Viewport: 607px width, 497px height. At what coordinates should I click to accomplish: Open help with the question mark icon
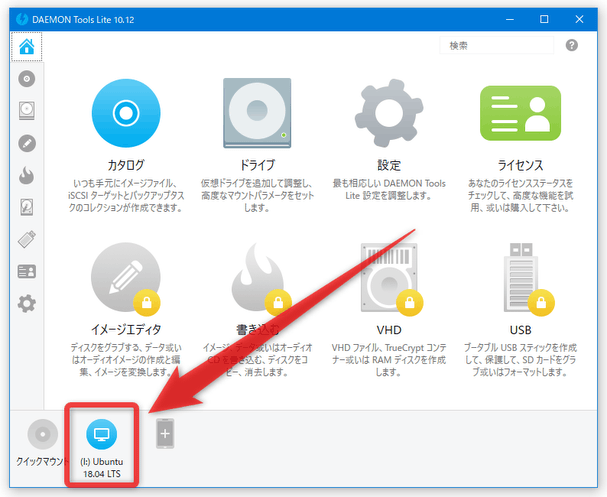[x=571, y=45]
